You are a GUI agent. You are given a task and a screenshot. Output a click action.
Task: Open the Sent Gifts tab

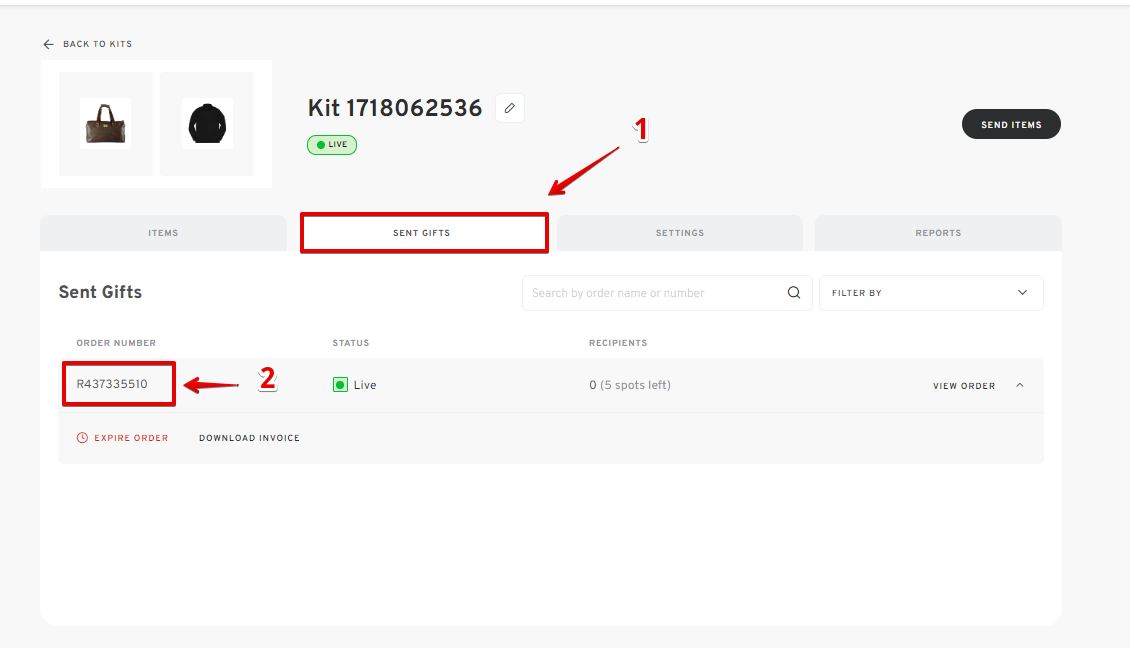[422, 233]
